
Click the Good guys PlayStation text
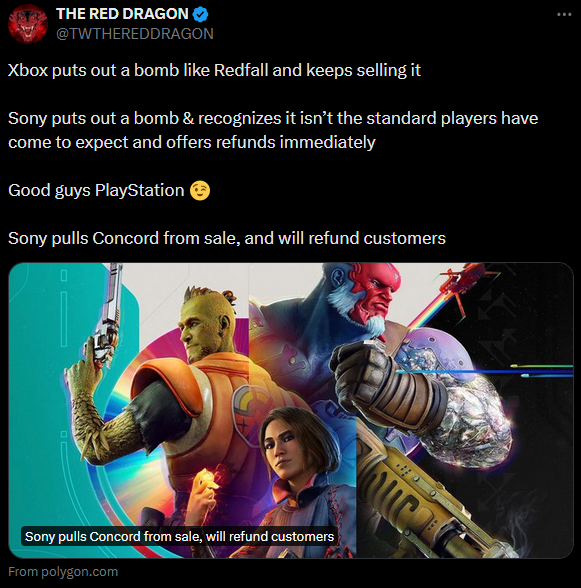pyautogui.click(x=96, y=190)
